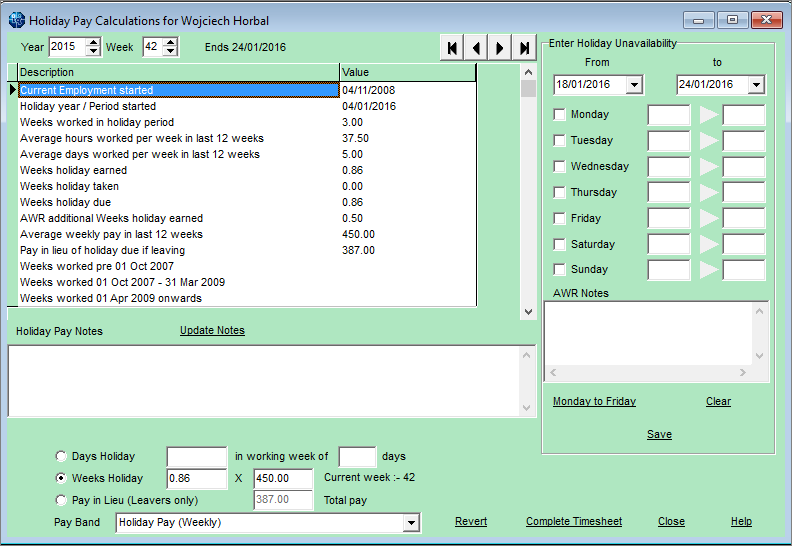792x546 pixels.
Task: Open the to date dropdown
Action: tap(756, 84)
